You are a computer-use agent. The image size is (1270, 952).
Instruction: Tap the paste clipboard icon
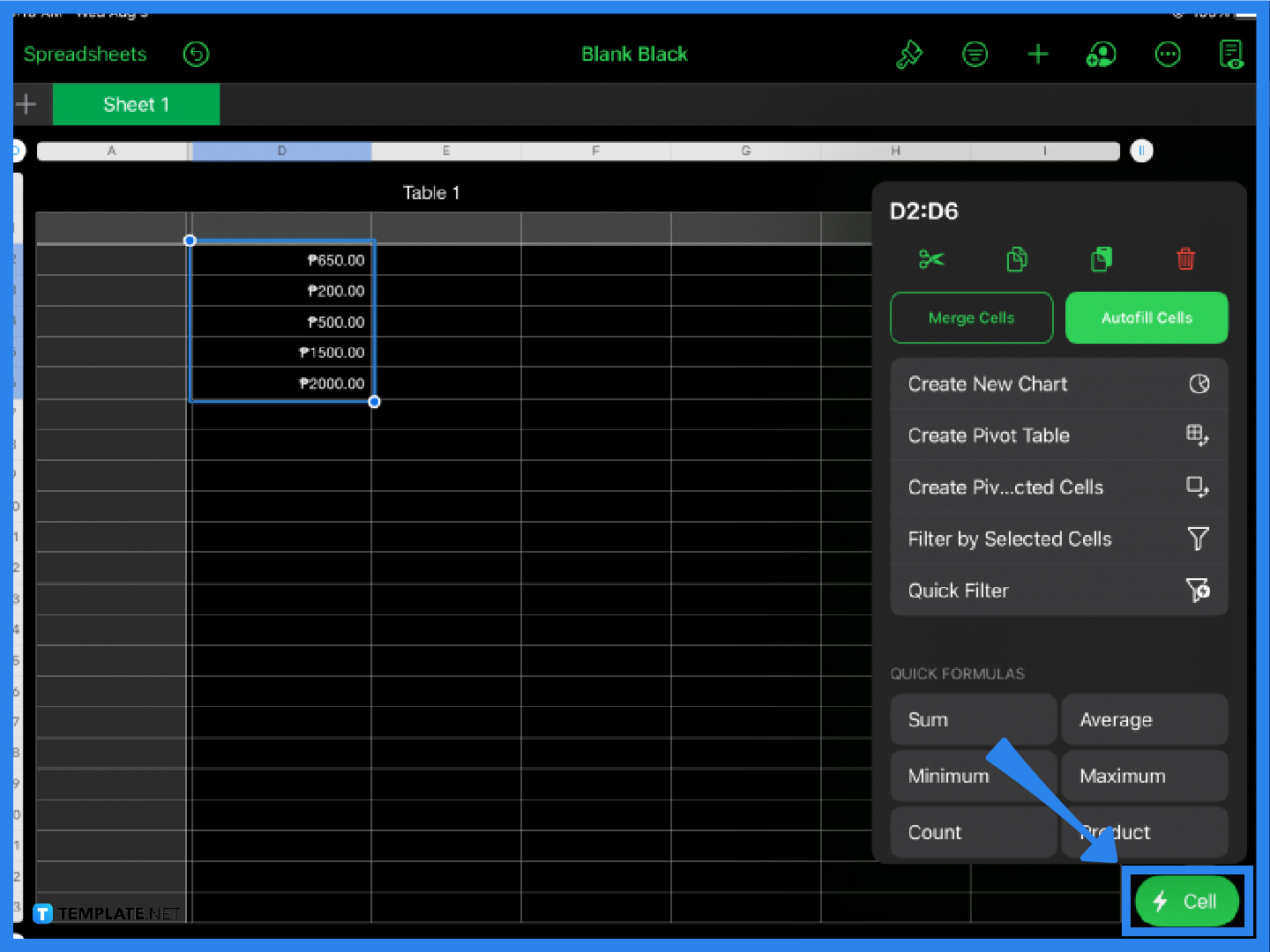(1102, 259)
